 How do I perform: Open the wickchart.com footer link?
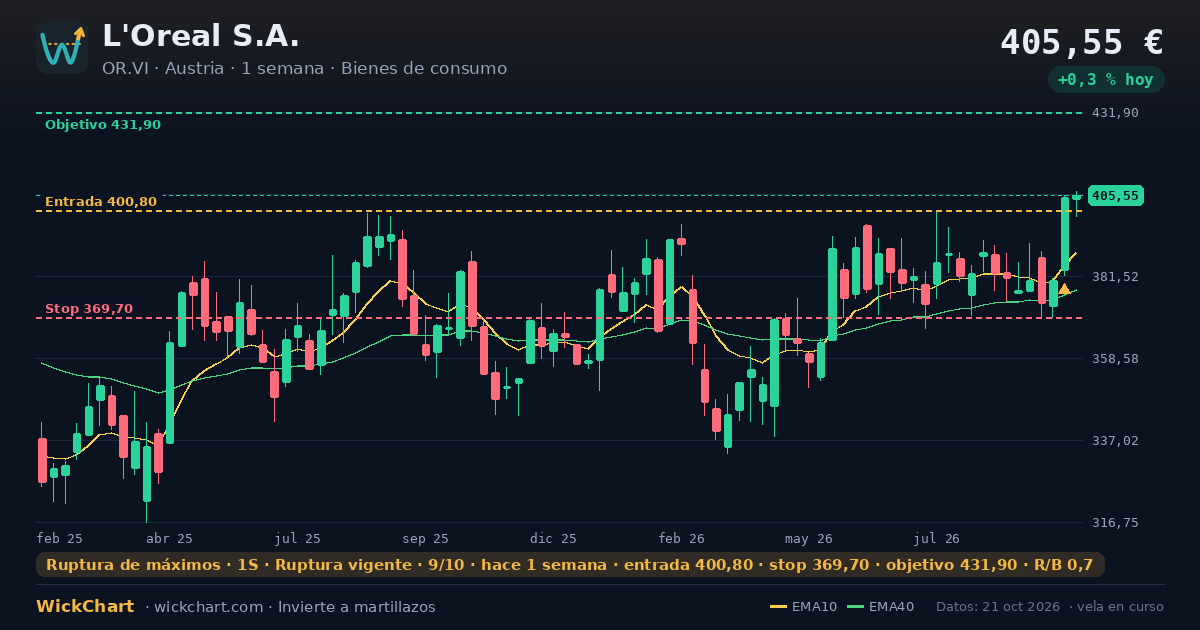208,607
